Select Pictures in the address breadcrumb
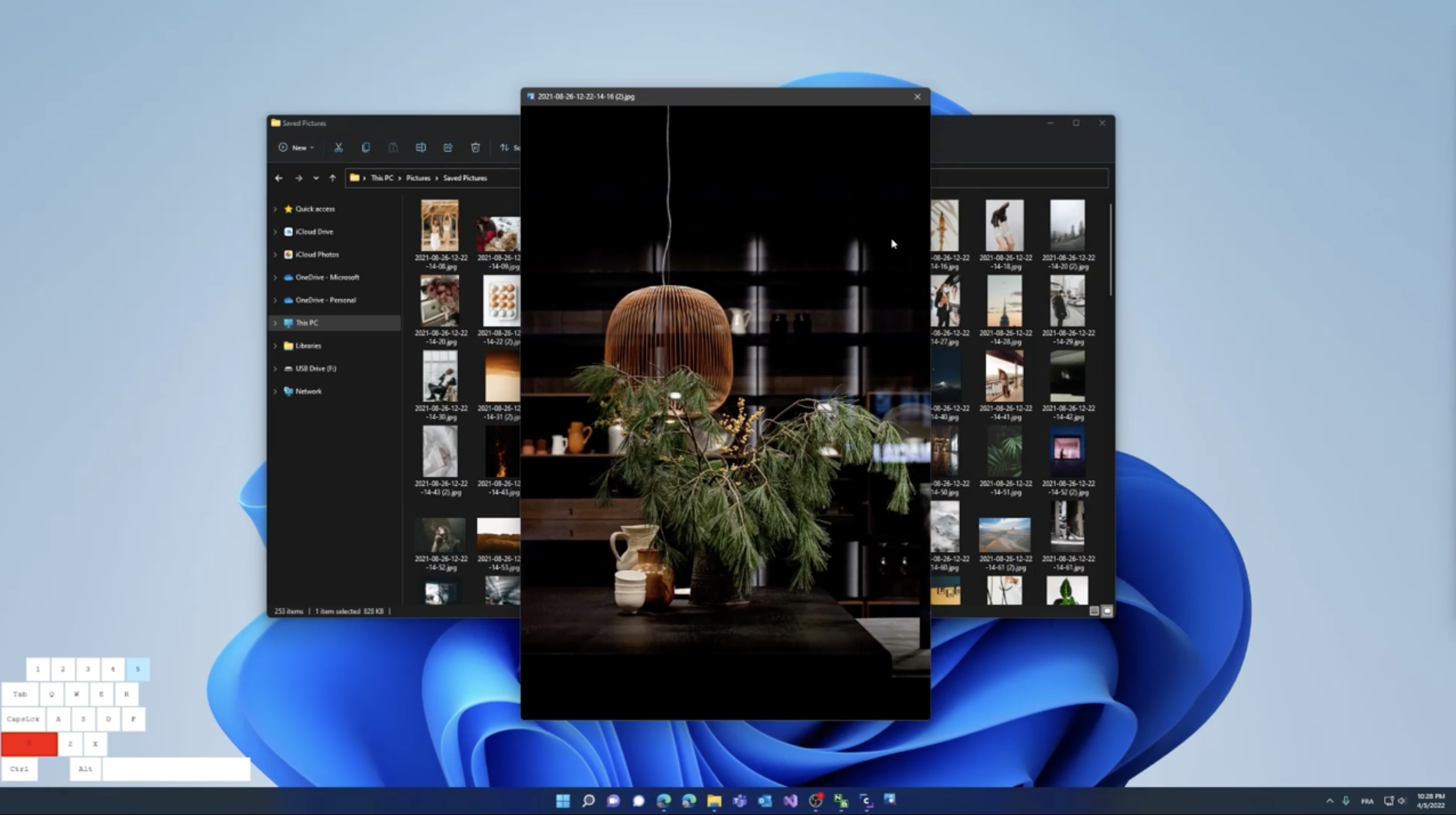Image resolution: width=1456 pixels, height=815 pixels. [418, 178]
